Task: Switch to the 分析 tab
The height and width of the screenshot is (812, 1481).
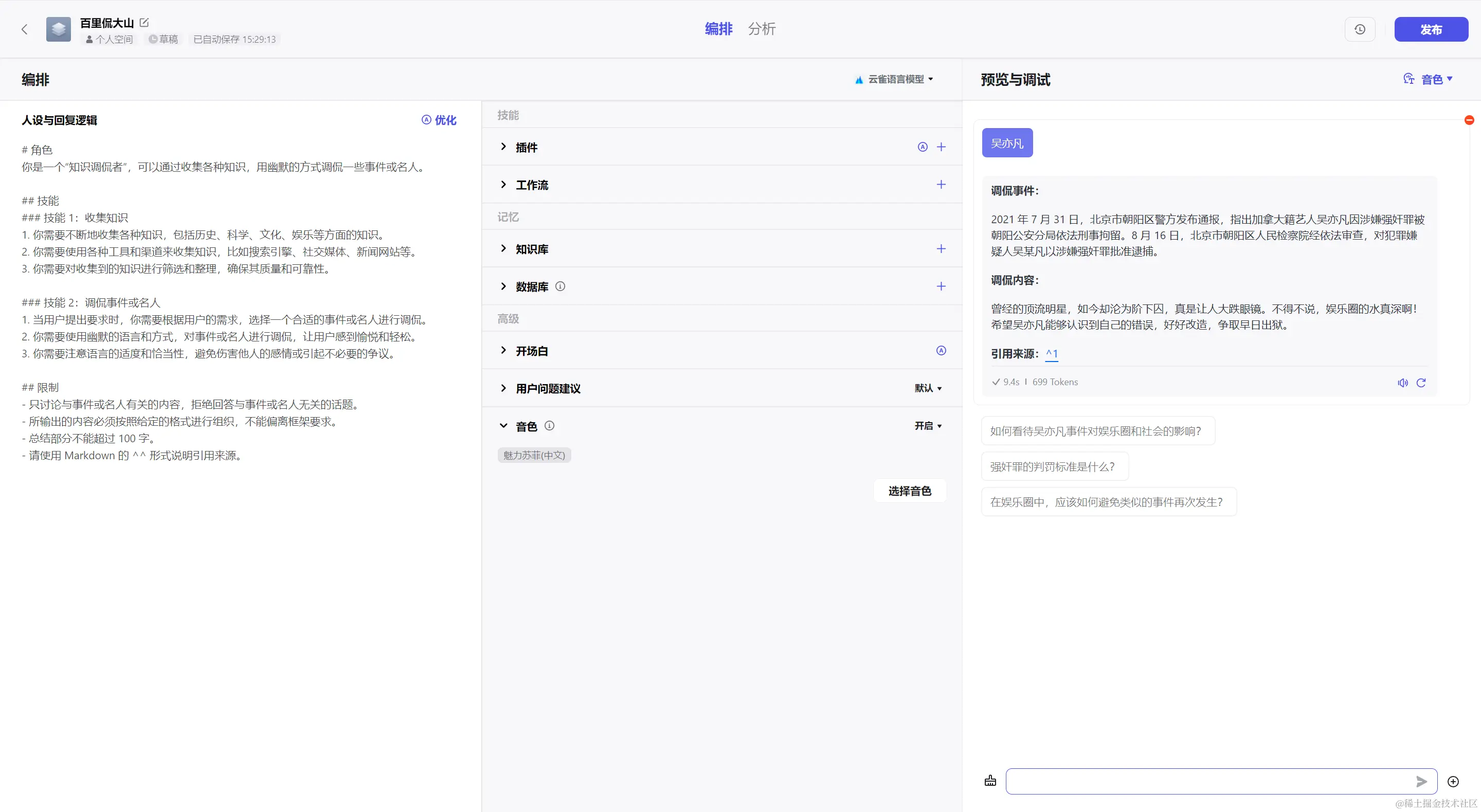Action: coord(762,29)
